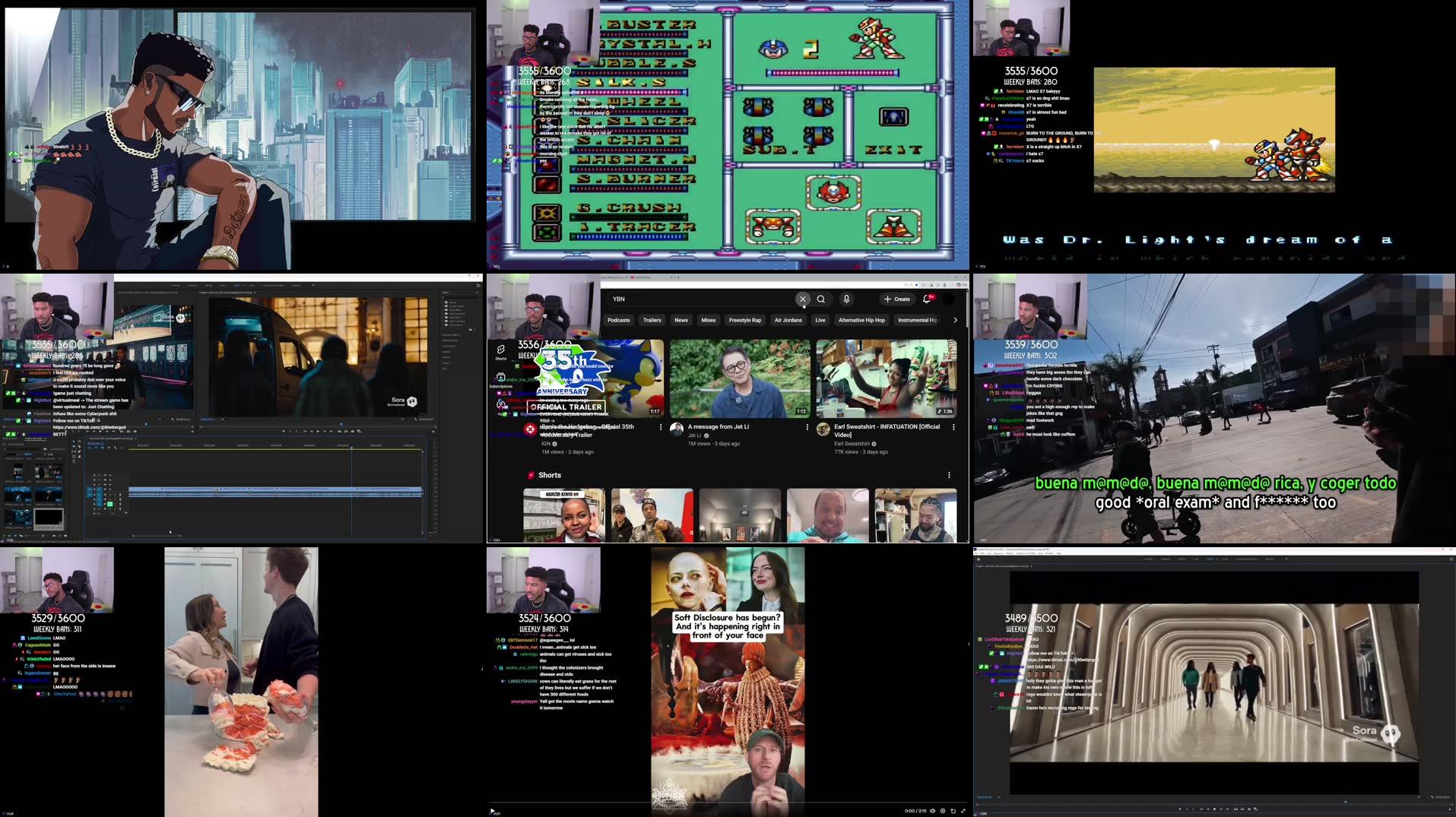Clear the YBN search query with the X
This screenshot has width=1456, height=817.
click(x=804, y=299)
